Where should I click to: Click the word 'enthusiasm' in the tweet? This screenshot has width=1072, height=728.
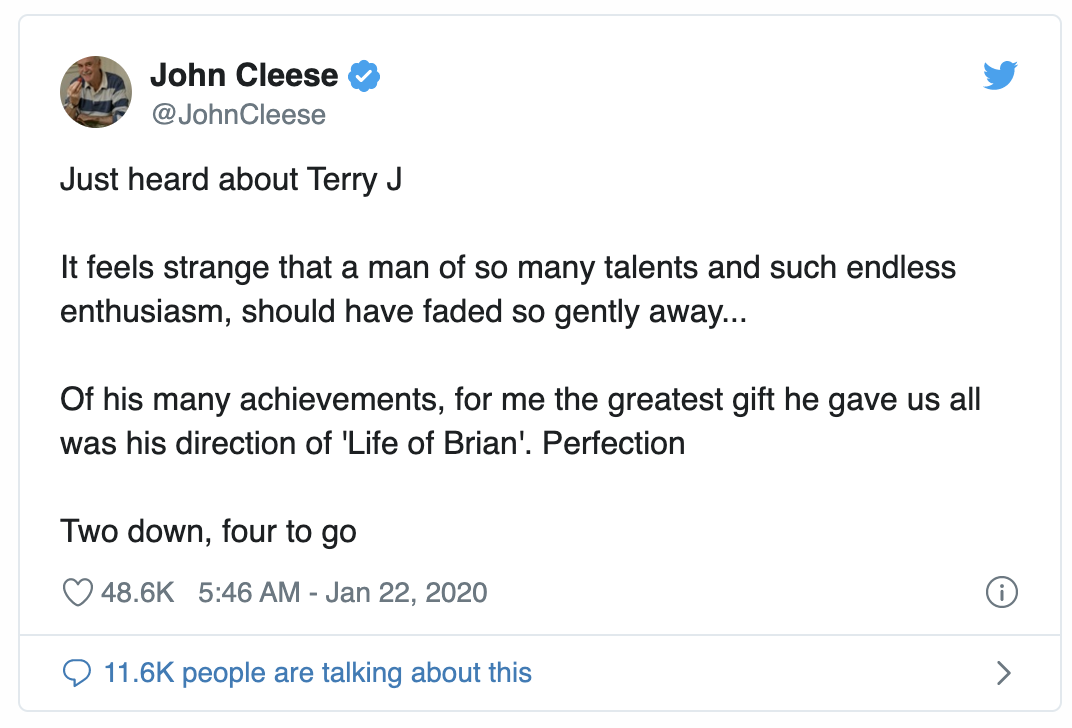(x=145, y=311)
